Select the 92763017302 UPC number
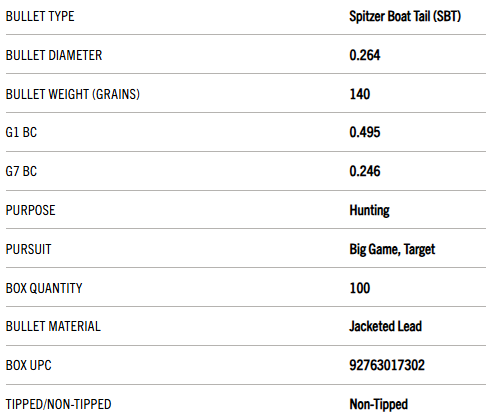Viewport: 486px width, 420px height. click(387, 366)
